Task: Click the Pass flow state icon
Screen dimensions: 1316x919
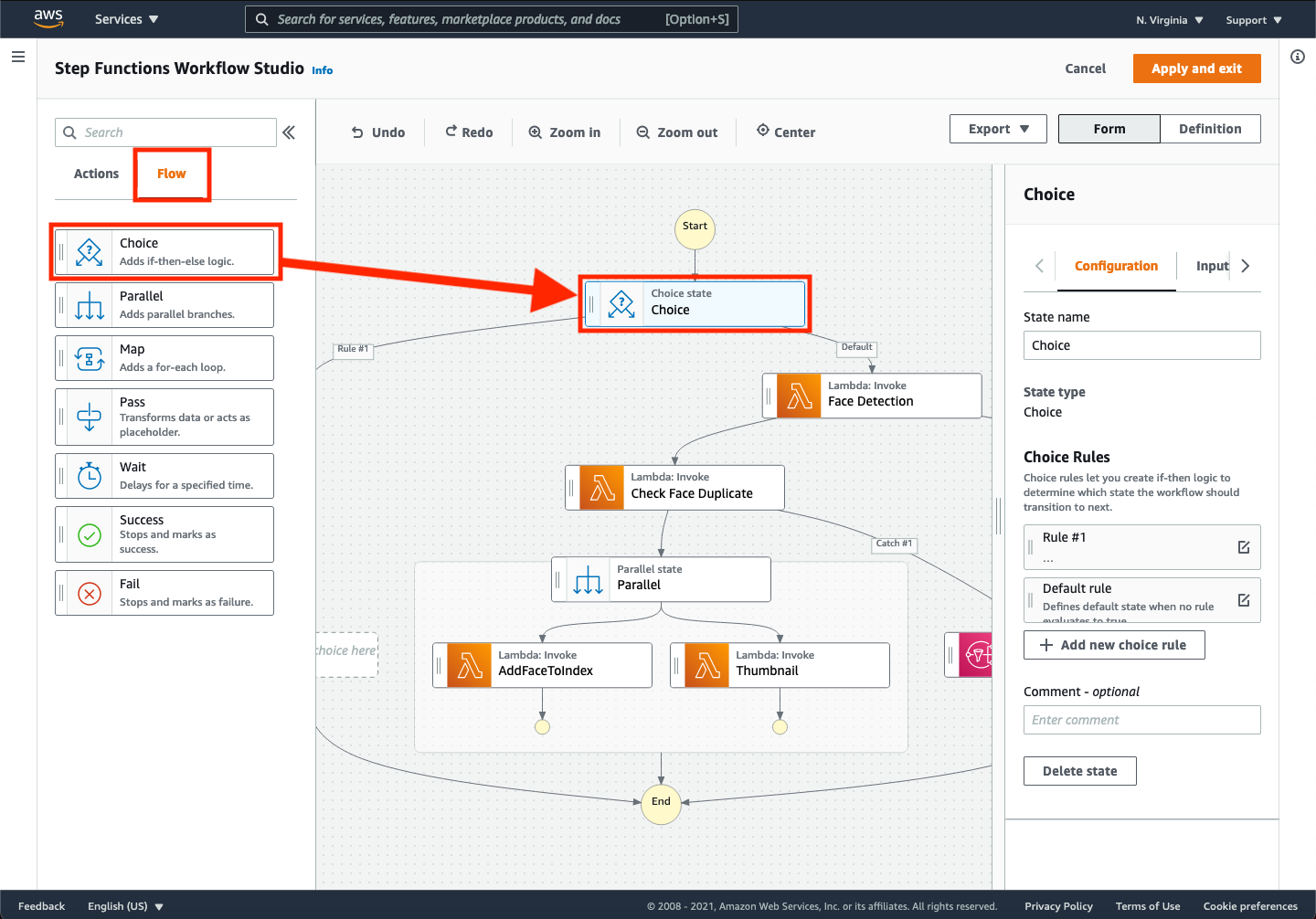Action: [x=90, y=417]
